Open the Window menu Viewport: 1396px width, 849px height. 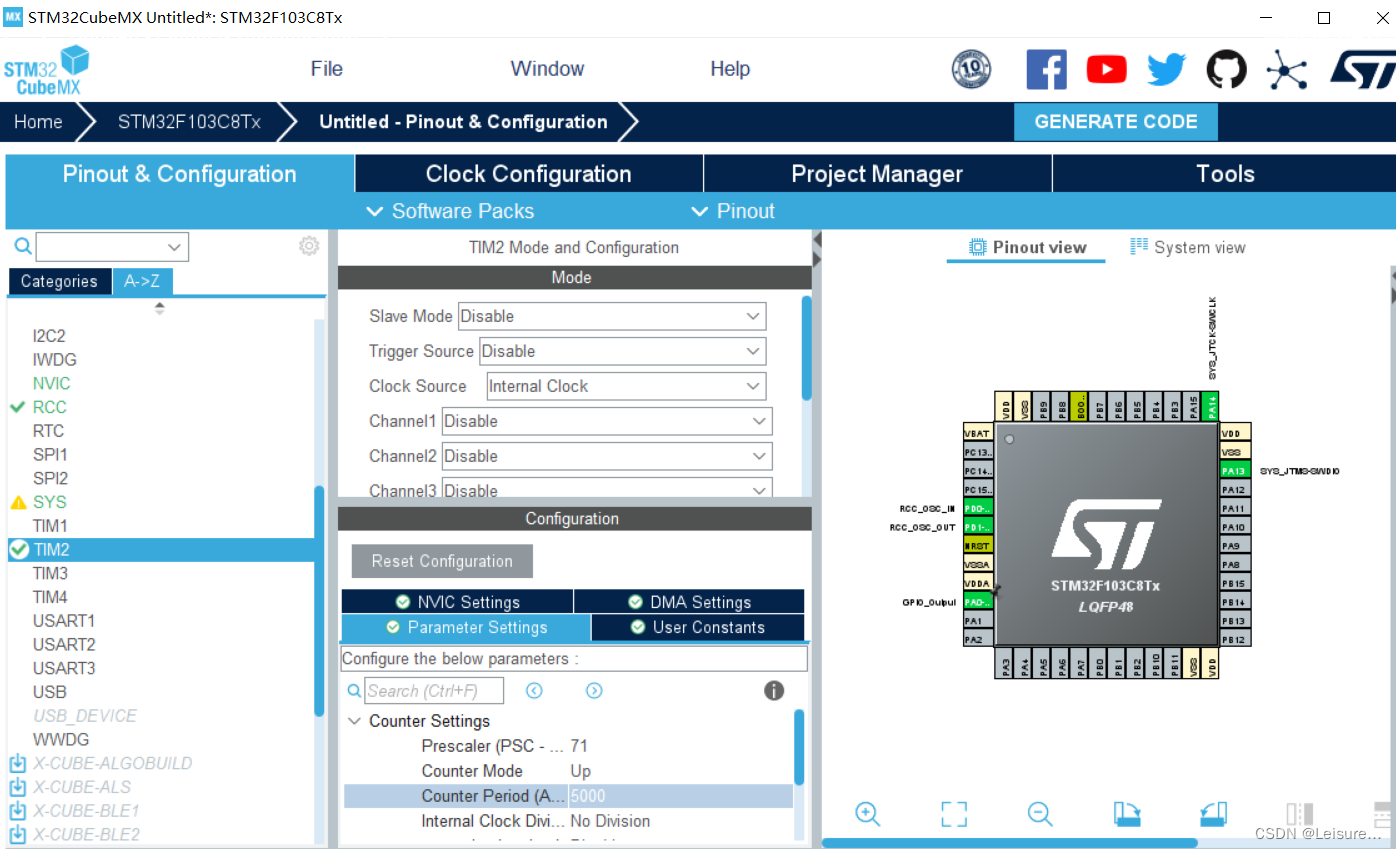click(547, 69)
